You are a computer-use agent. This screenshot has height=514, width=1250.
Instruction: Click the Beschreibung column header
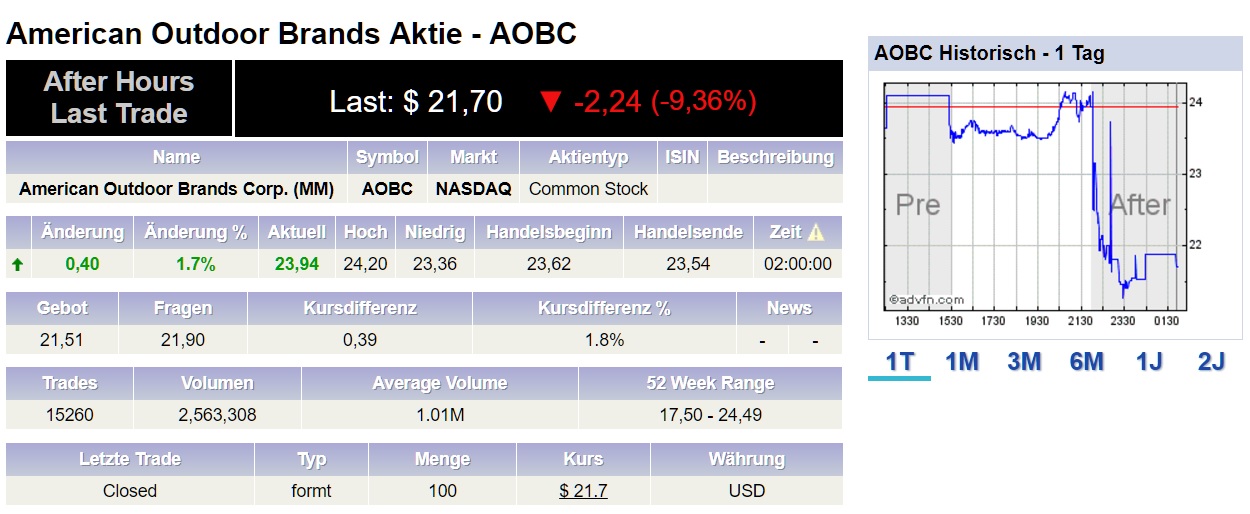pyautogui.click(x=775, y=157)
